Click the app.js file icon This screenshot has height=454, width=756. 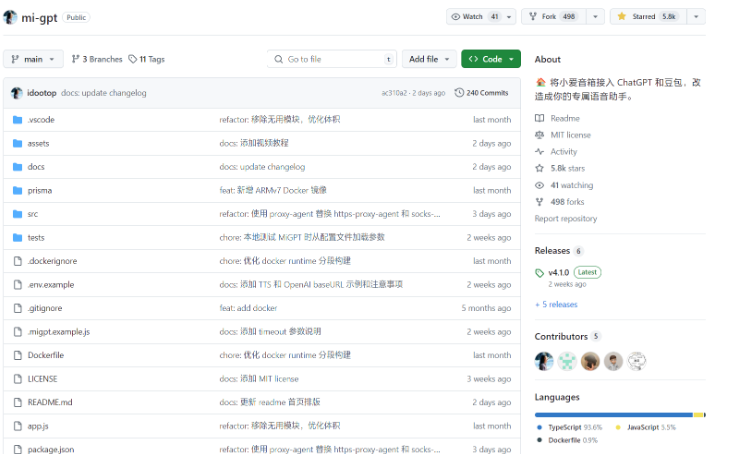[x=18, y=426]
